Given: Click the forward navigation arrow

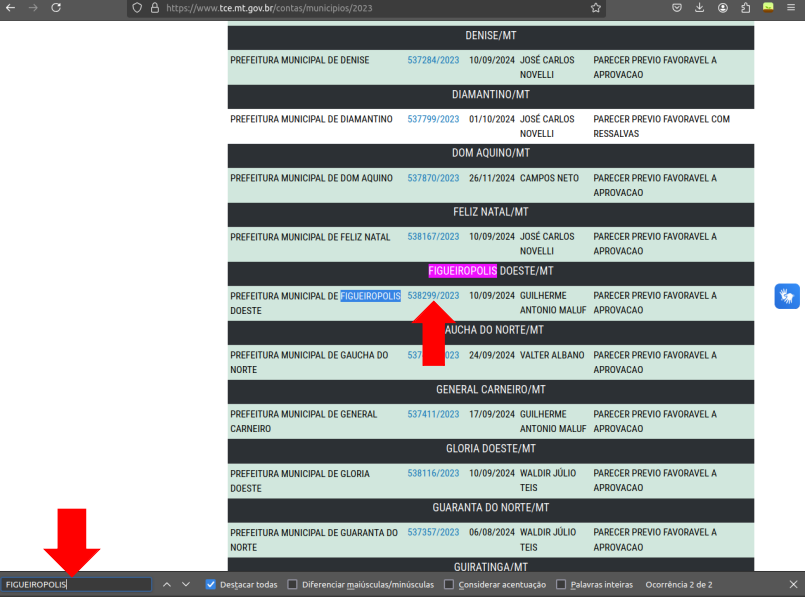Looking at the screenshot, I should [x=33, y=8].
